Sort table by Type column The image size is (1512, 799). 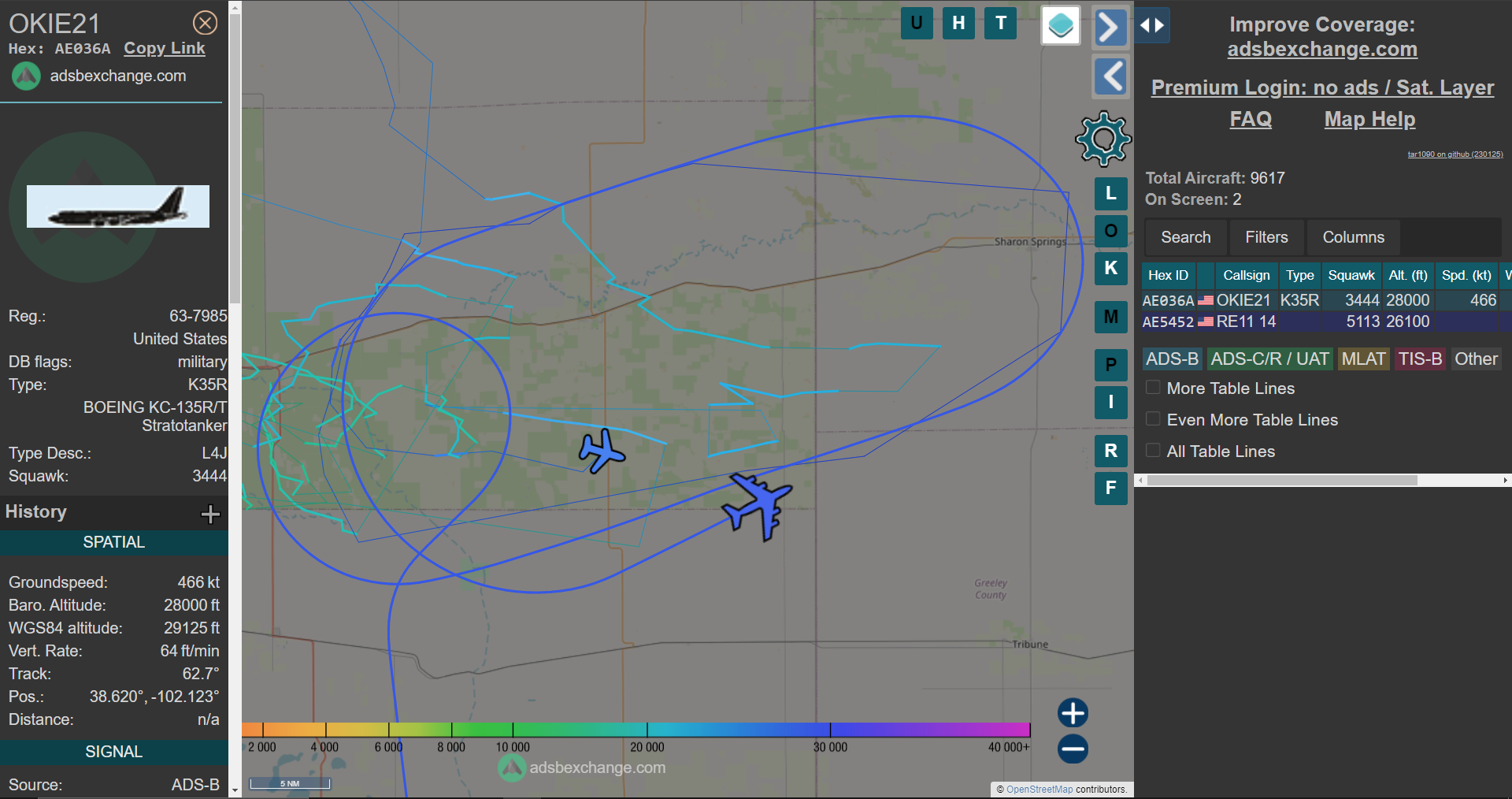1299,275
